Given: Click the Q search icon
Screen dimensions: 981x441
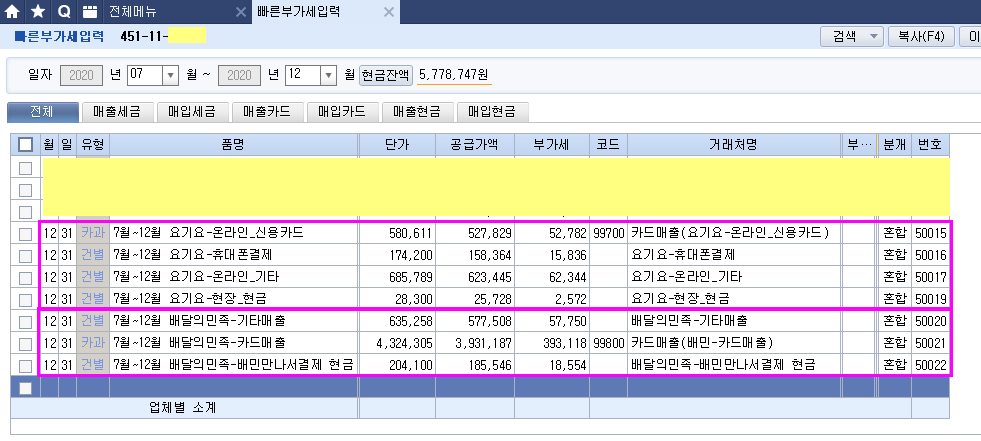Looking at the screenshot, I should pos(64,12).
